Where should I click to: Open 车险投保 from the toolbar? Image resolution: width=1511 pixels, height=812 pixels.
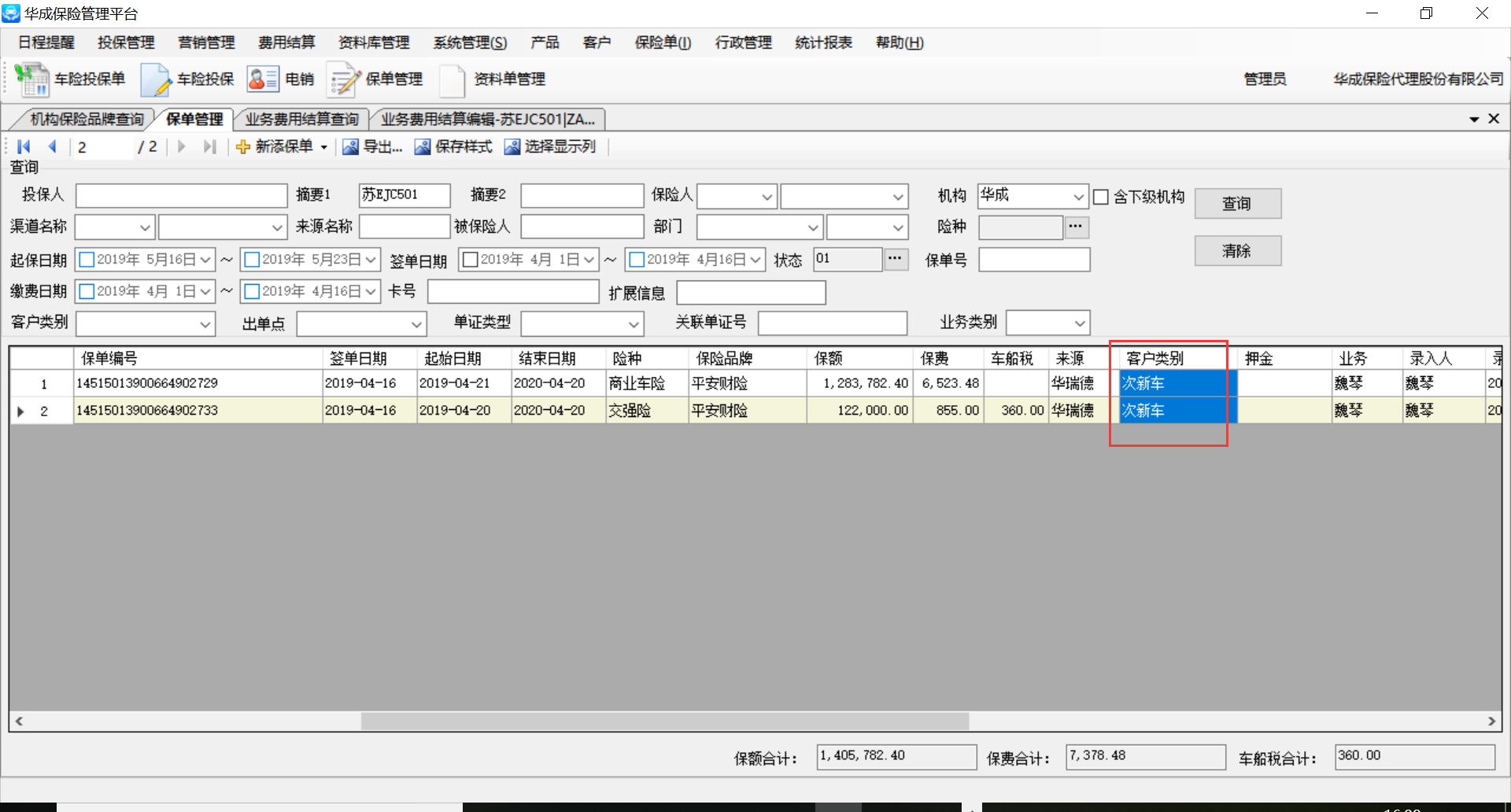click(x=156, y=79)
